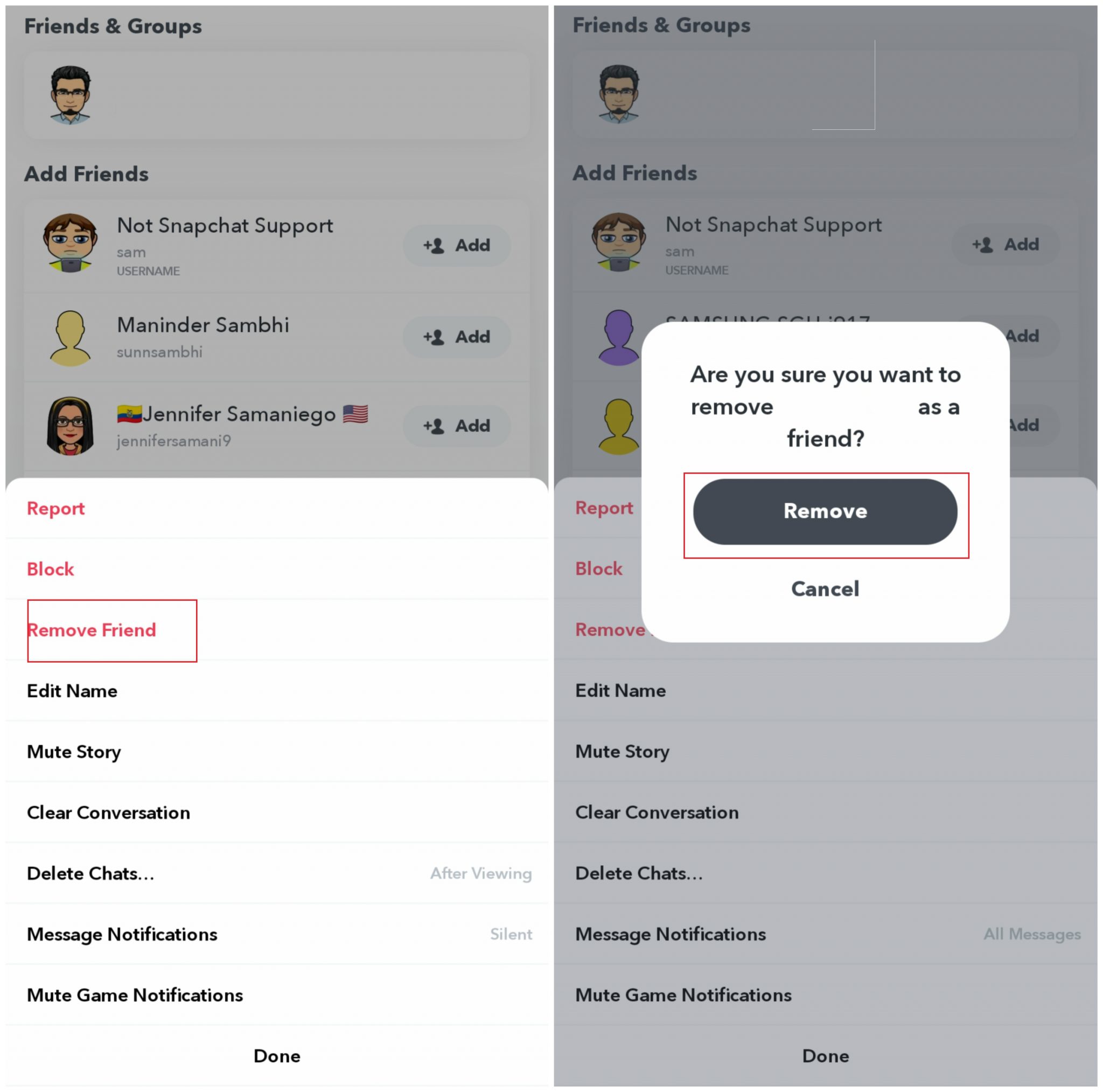Open Jennifer Samaniego's Bitmoji avatar

[x=70, y=426]
